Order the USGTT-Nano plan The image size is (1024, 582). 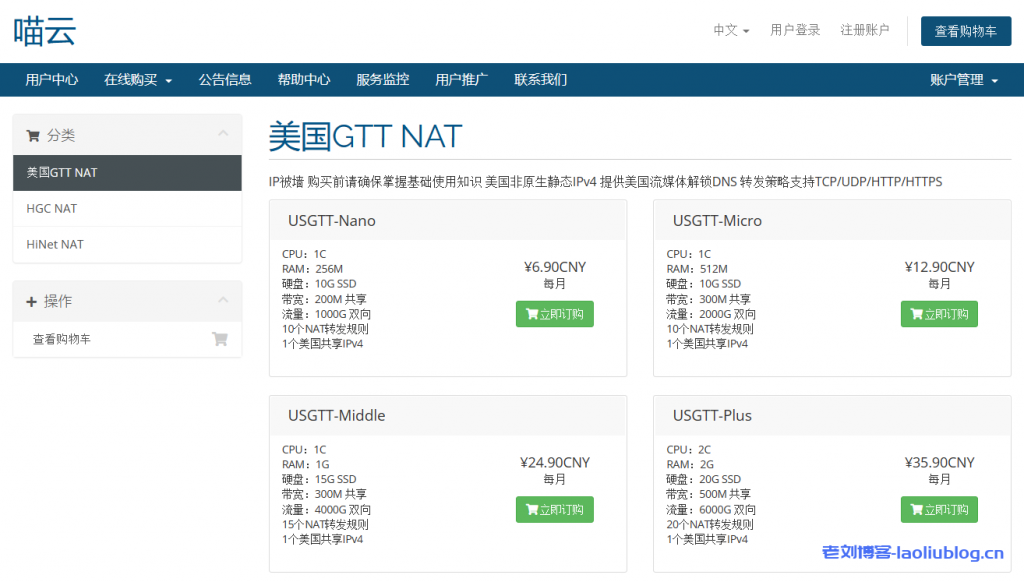tap(554, 314)
